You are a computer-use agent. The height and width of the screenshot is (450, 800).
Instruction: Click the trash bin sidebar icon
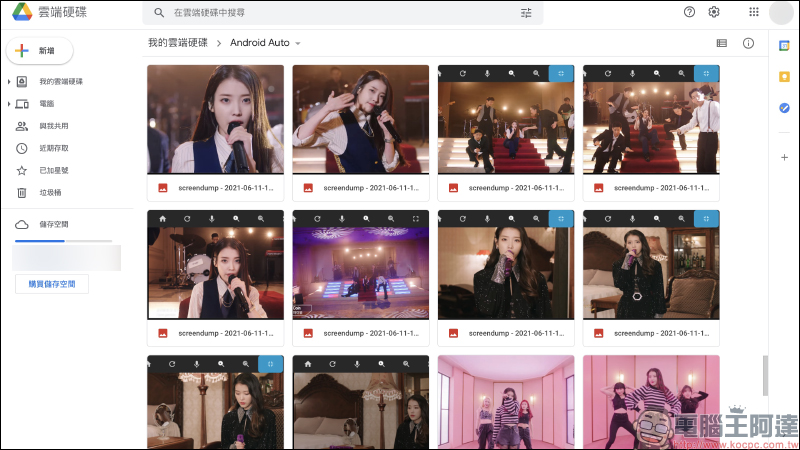(21, 193)
